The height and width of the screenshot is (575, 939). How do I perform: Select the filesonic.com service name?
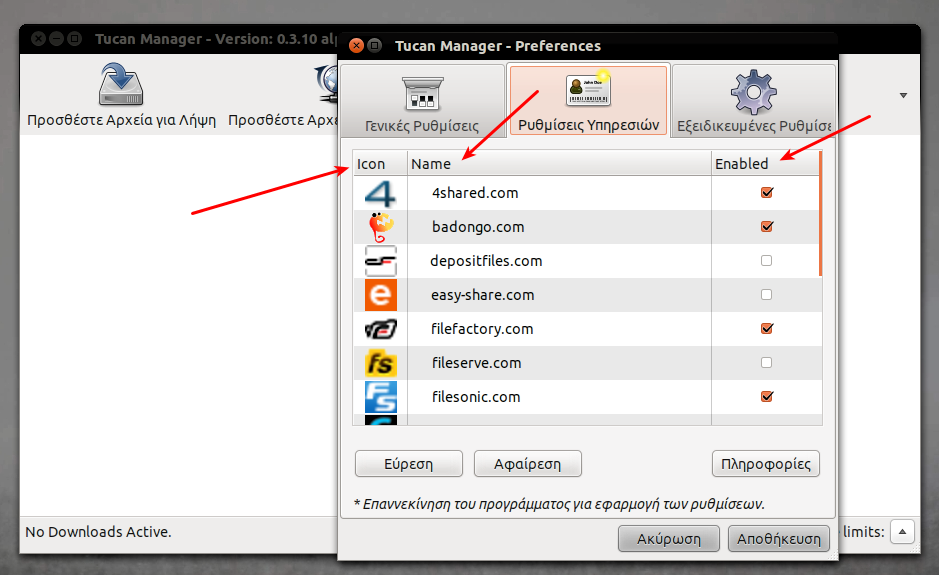[x=475, y=397]
